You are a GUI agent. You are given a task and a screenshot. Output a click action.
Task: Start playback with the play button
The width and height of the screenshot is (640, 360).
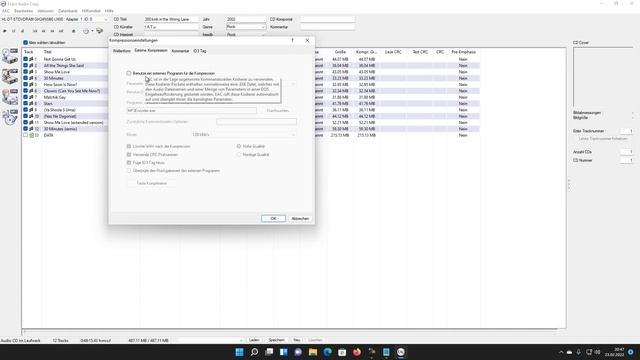point(5,31)
